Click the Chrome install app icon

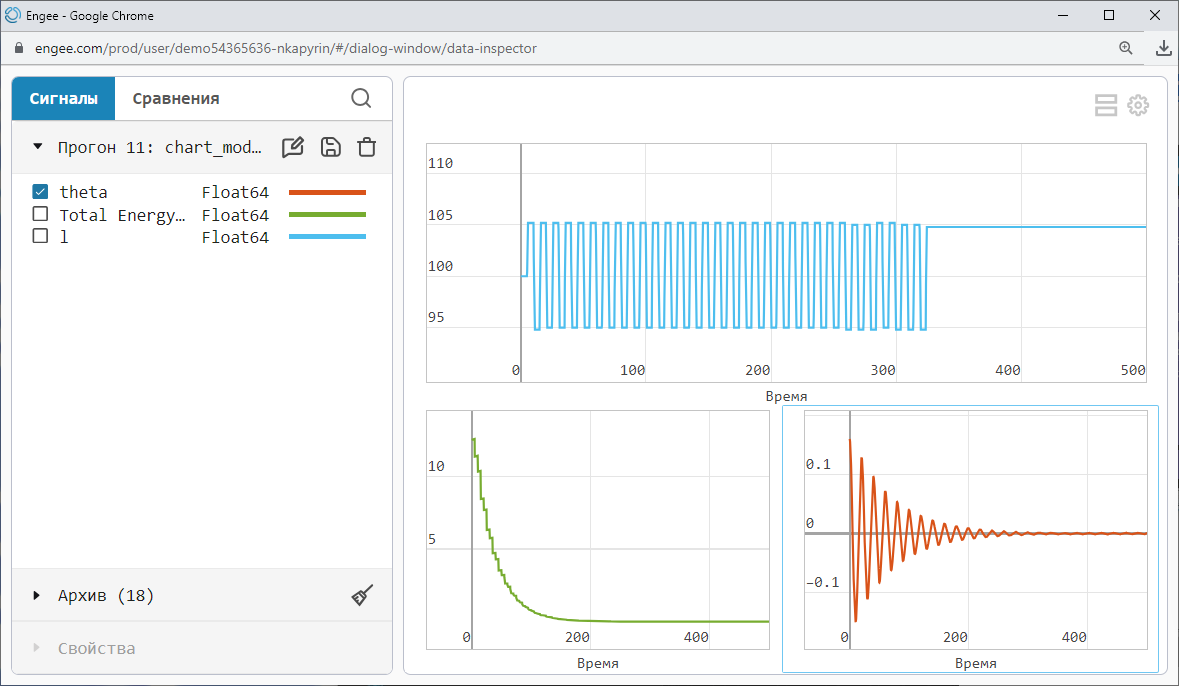[1163, 48]
